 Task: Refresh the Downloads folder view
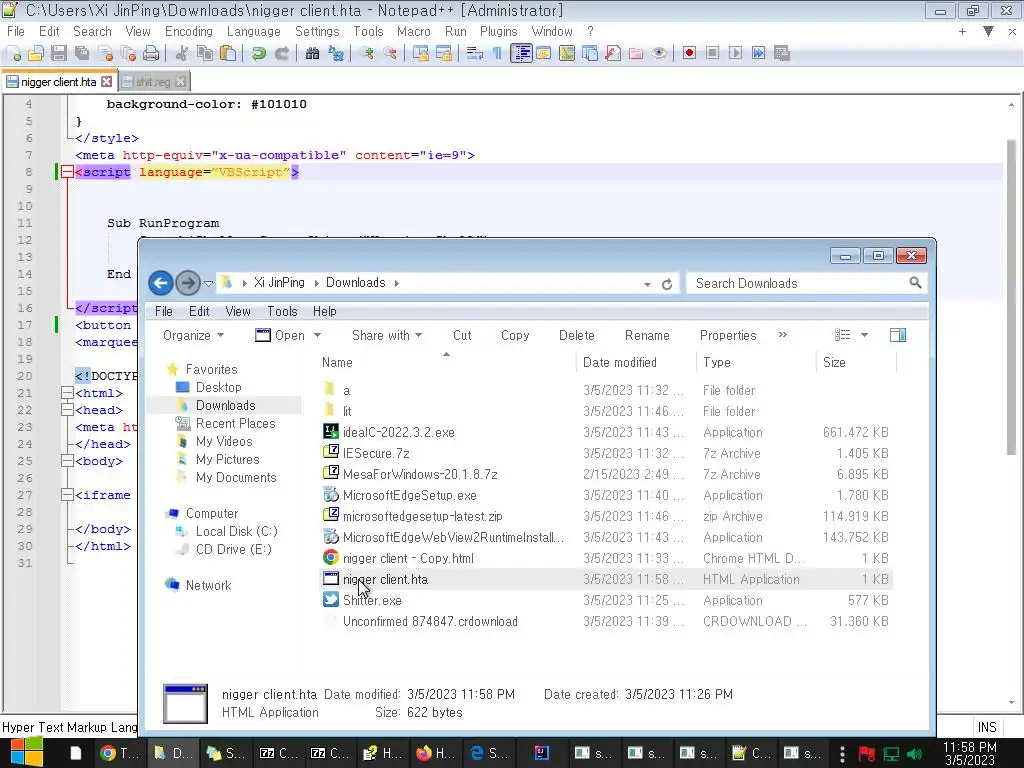coord(667,284)
